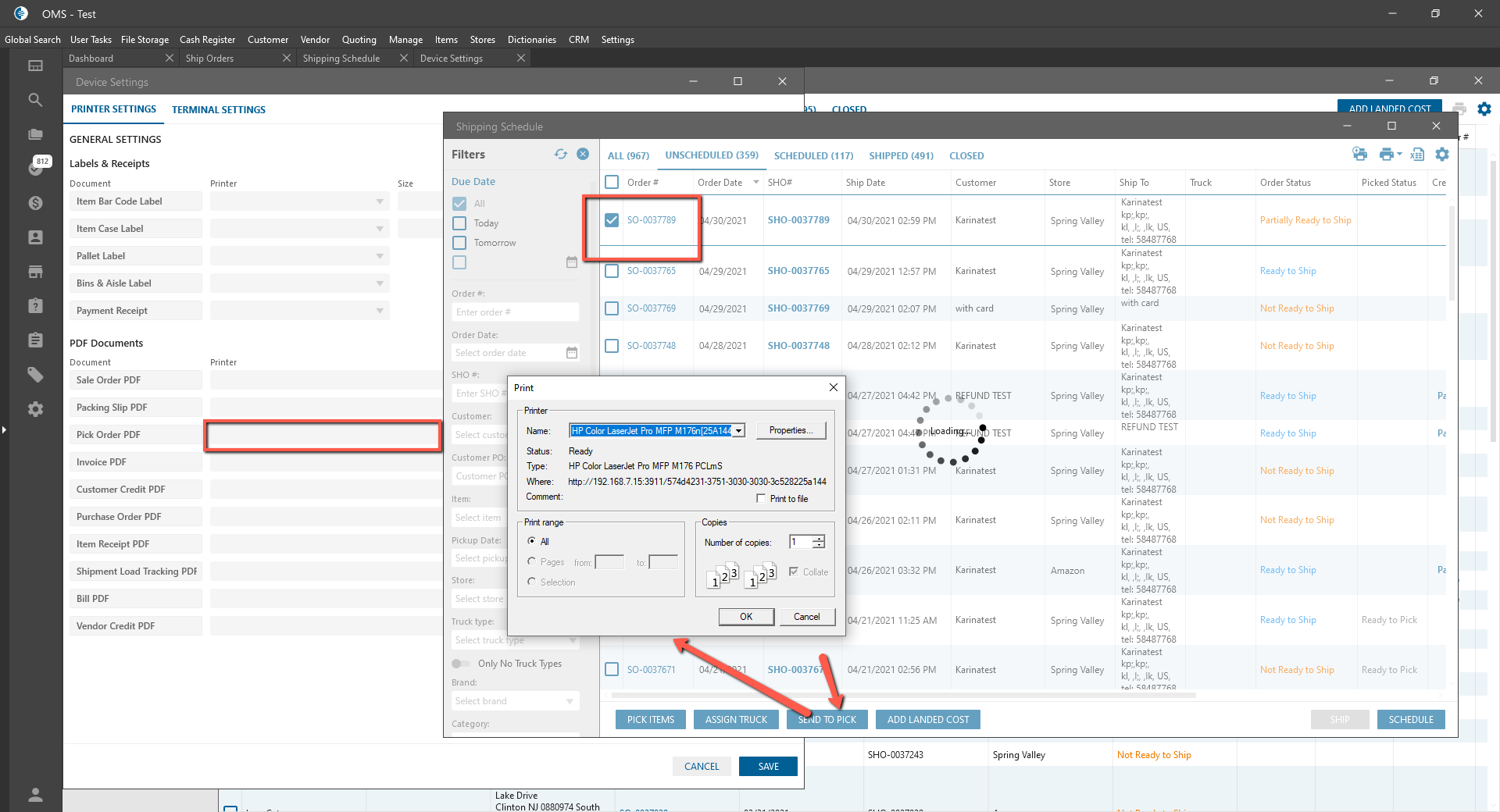The width and height of the screenshot is (1500, 812).
Task: Open the price tag sidebar icon
Action: point(35,375)
